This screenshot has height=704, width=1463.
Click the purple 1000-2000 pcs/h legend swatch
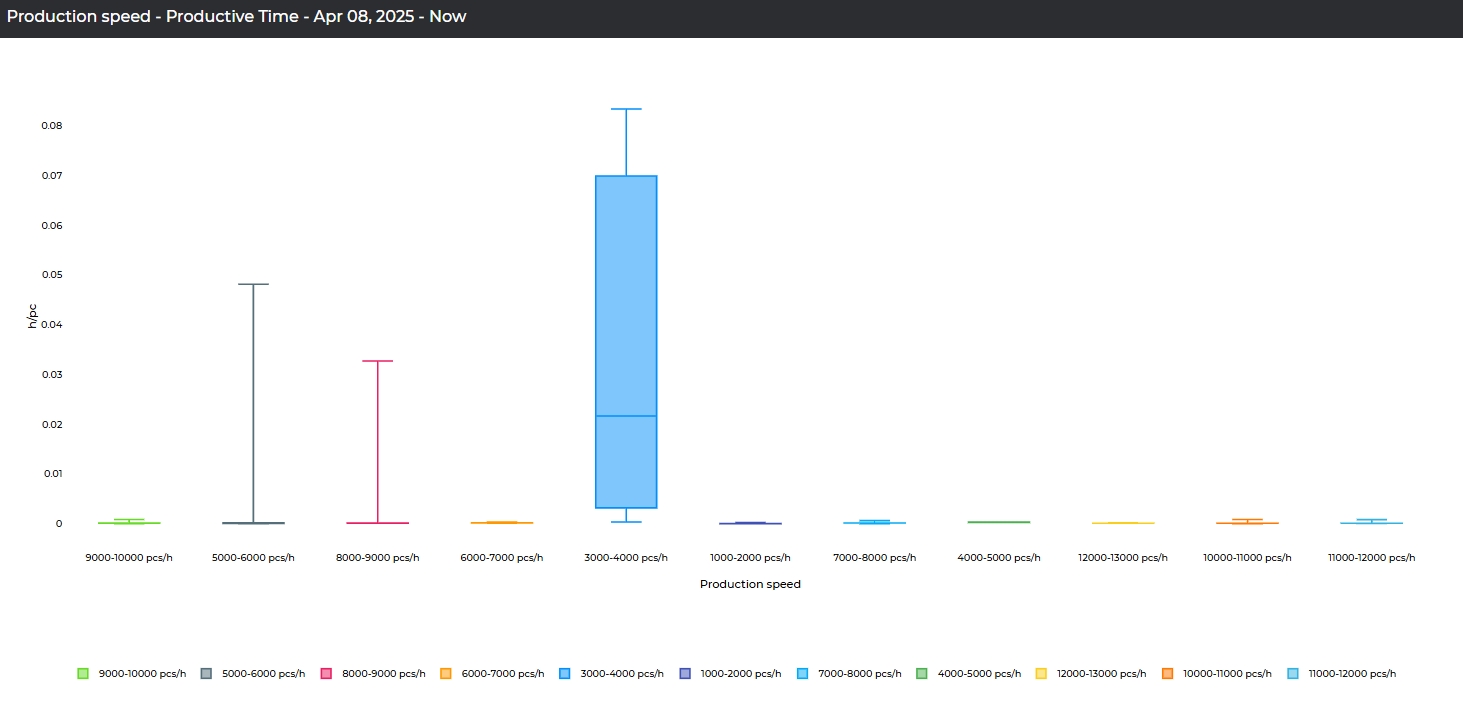pos(685,674)
